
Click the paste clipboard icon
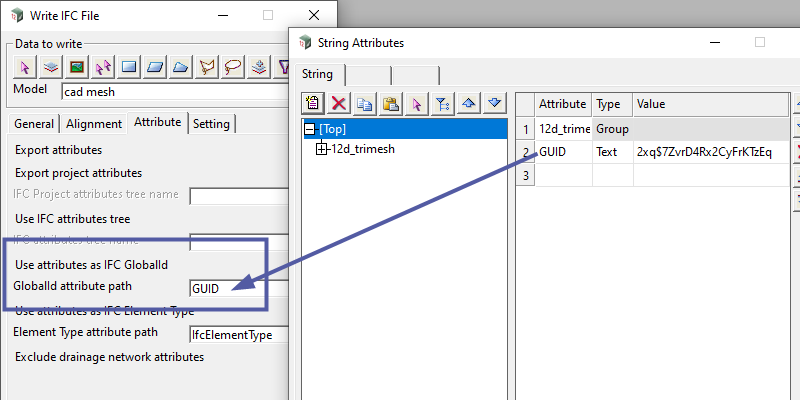click(x=391, y=104)
